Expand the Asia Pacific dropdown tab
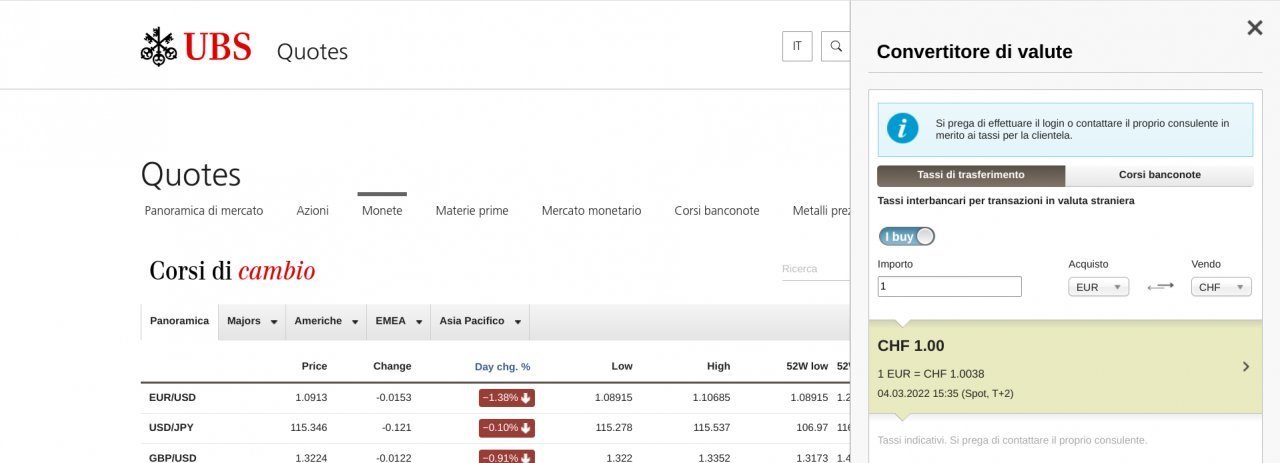 pos(480,321)
